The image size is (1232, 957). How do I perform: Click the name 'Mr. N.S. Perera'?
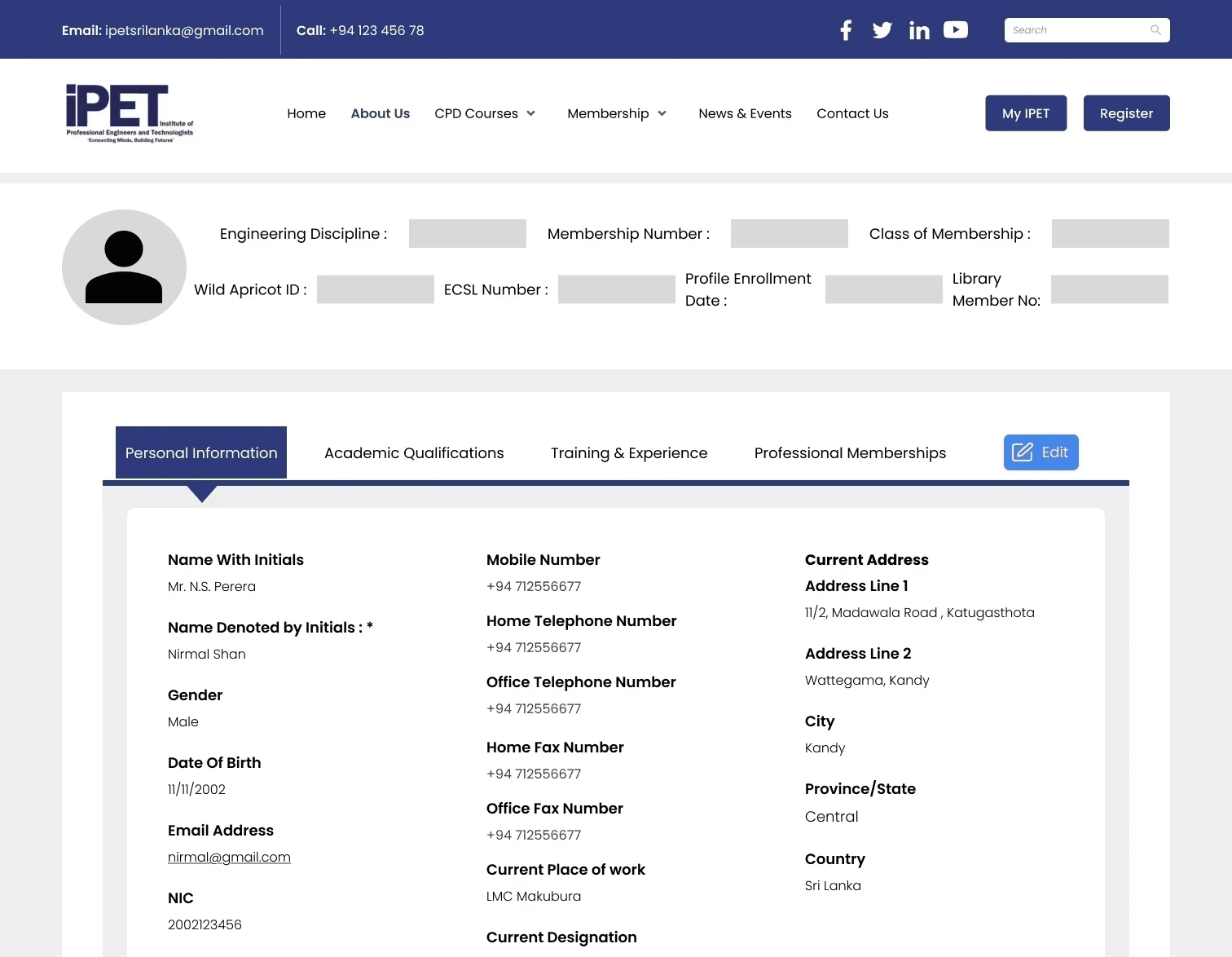pyautogui.click(x=212, y=586)
